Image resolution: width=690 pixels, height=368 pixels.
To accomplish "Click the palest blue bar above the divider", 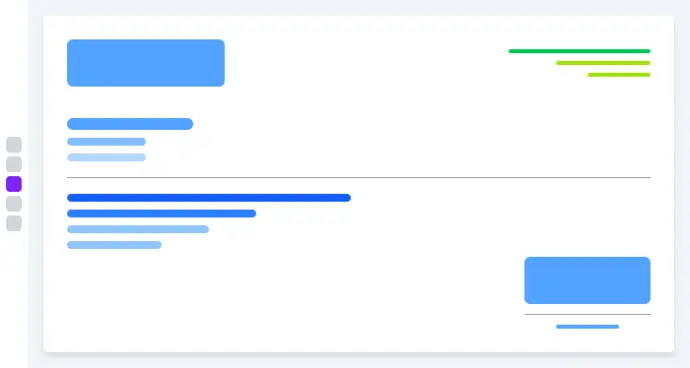I will pyautogui.click(x=106, y=158).
